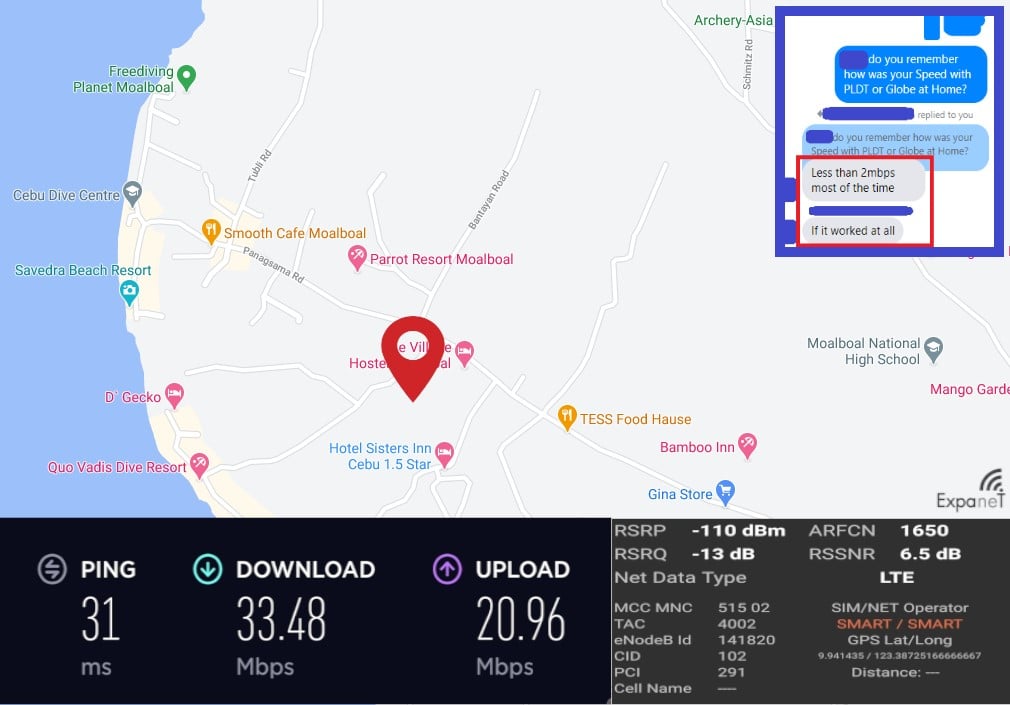
Task: Click the TAC 4002 value
Action: click(x=737, y=624)
